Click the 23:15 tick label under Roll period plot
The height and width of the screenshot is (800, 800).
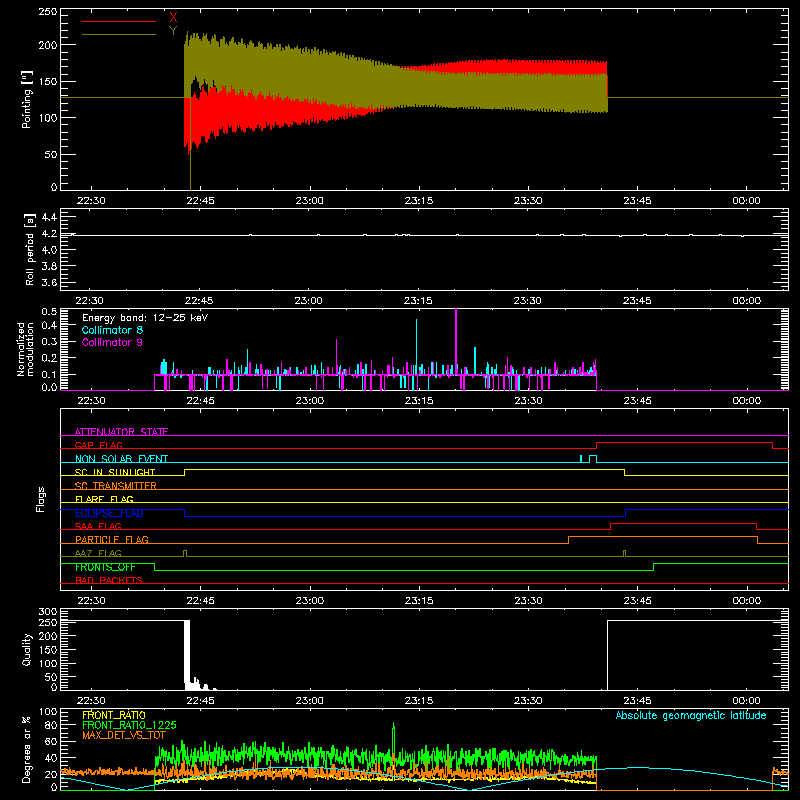coord(418,301)
